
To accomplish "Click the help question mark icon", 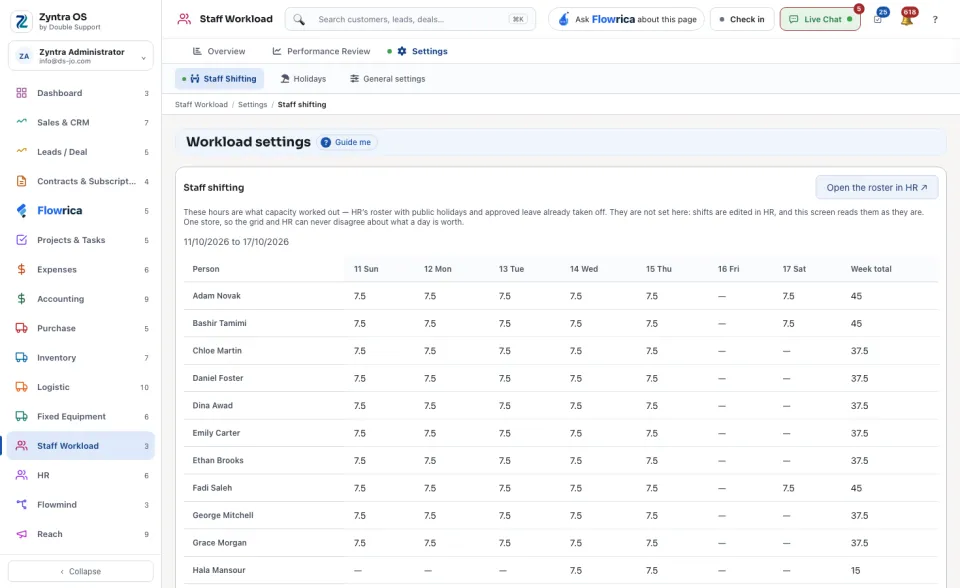I will tap(935, 20).
